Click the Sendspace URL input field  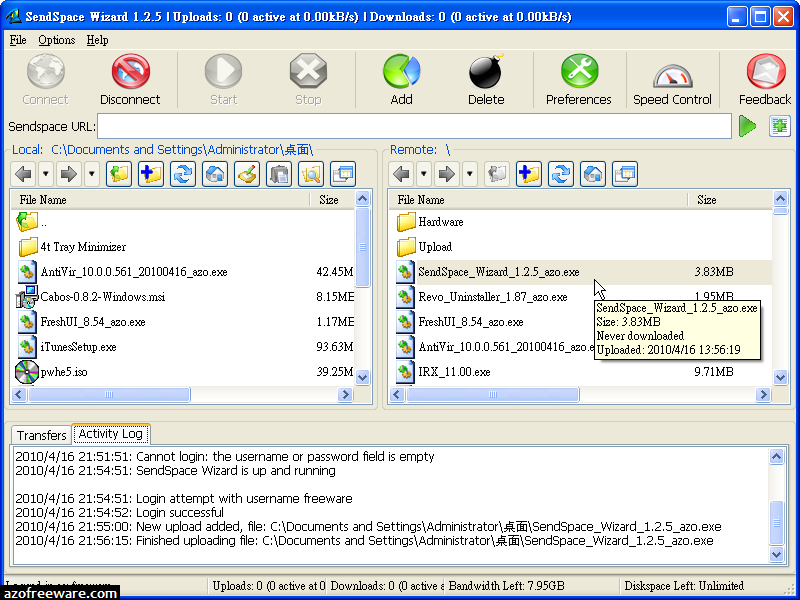pos(414,126)
